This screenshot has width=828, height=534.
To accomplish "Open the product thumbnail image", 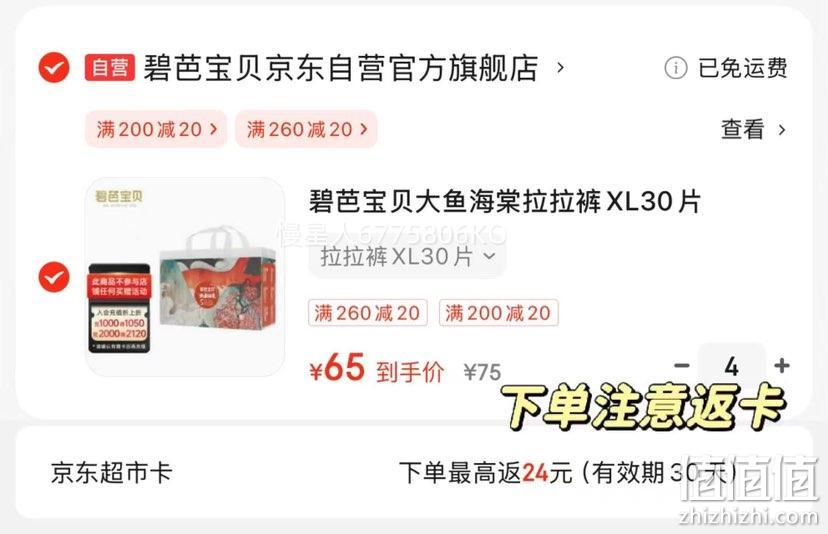I will click(185, 277).
